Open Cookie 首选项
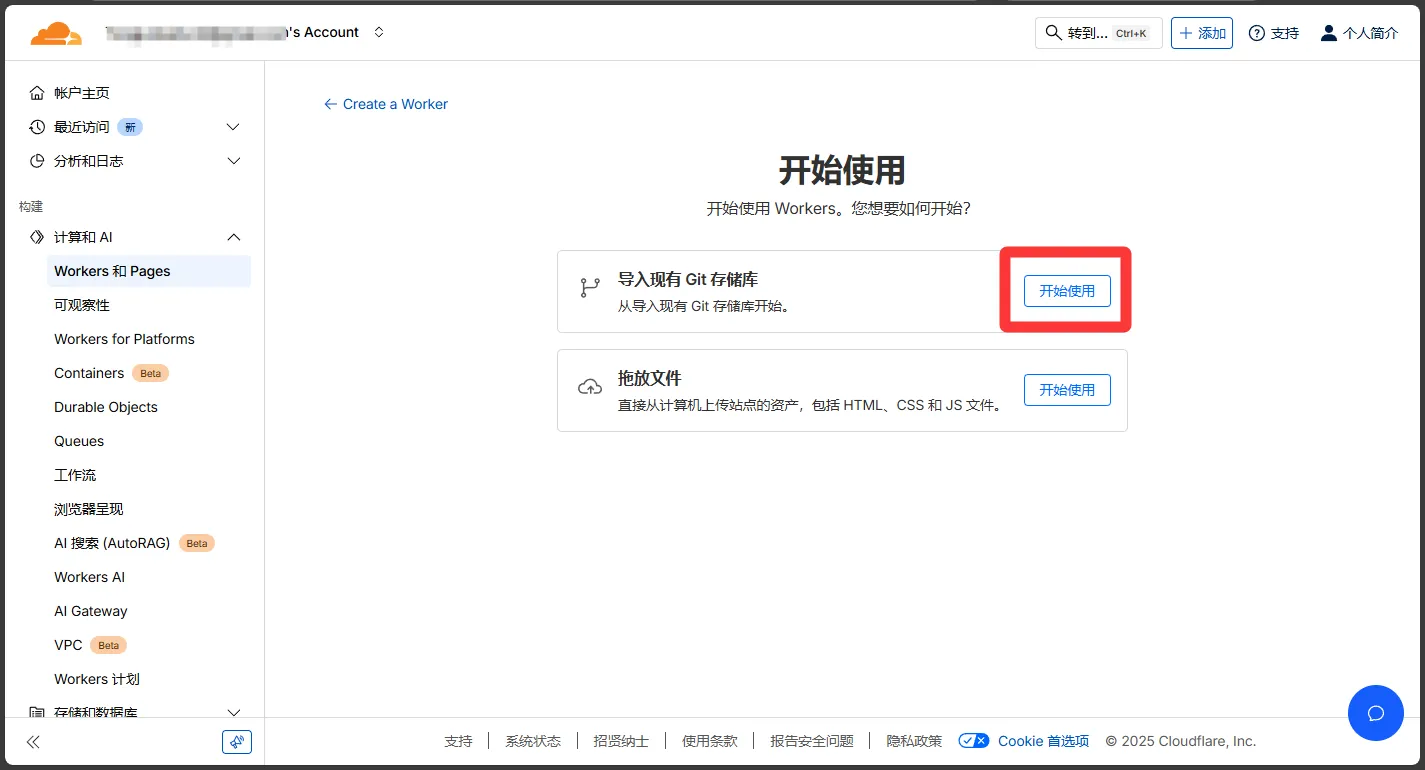The height and width of the screenshot is (770, 1425). [x=1043, y=741]
